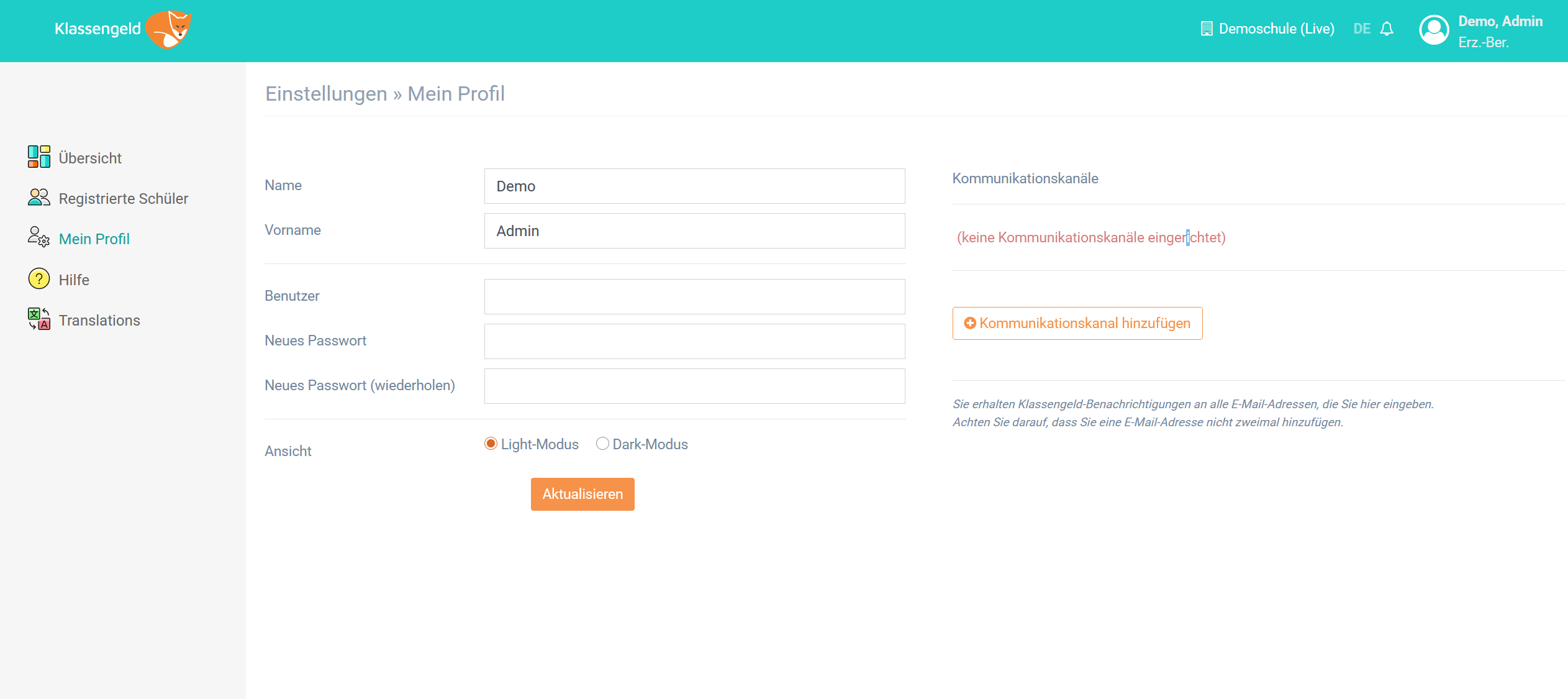Open the DE language selector
The height and width of the screenshot is (699, 1568).
[x=1361, y=29]
